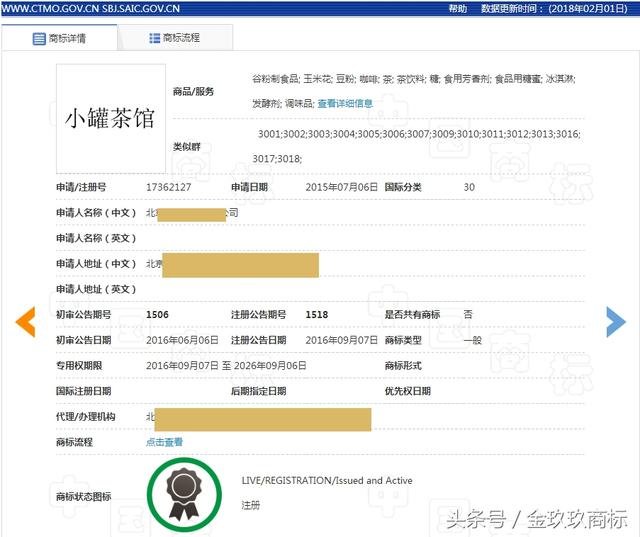The image size is (640, 537).
Task: Click the 申请/注册号 label
Action: coord(81,187)
